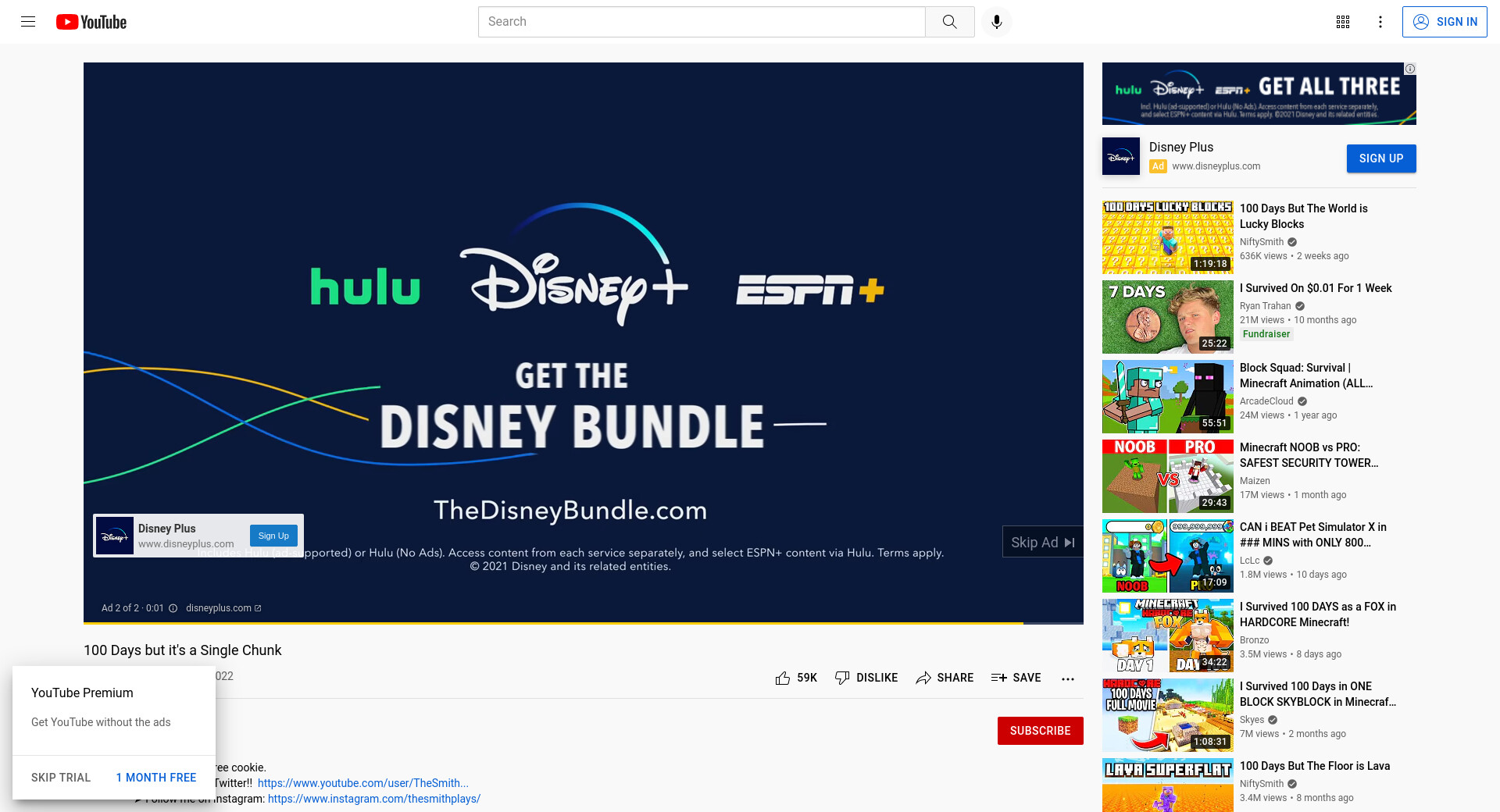Click the ad progress bar
Viewport: 1500px width, 812px height.
click(x=583, y=623)
